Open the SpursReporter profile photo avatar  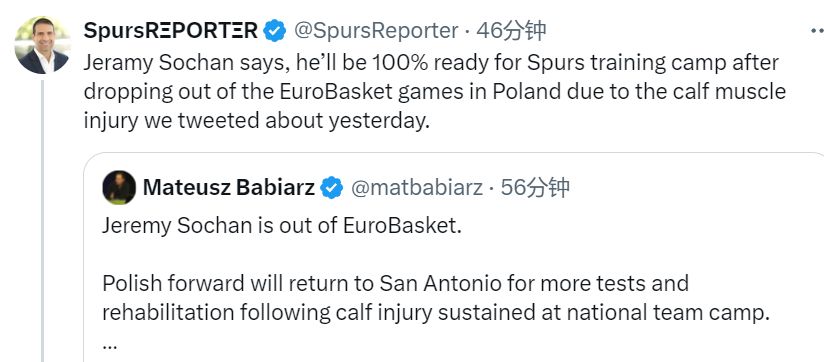43,45
